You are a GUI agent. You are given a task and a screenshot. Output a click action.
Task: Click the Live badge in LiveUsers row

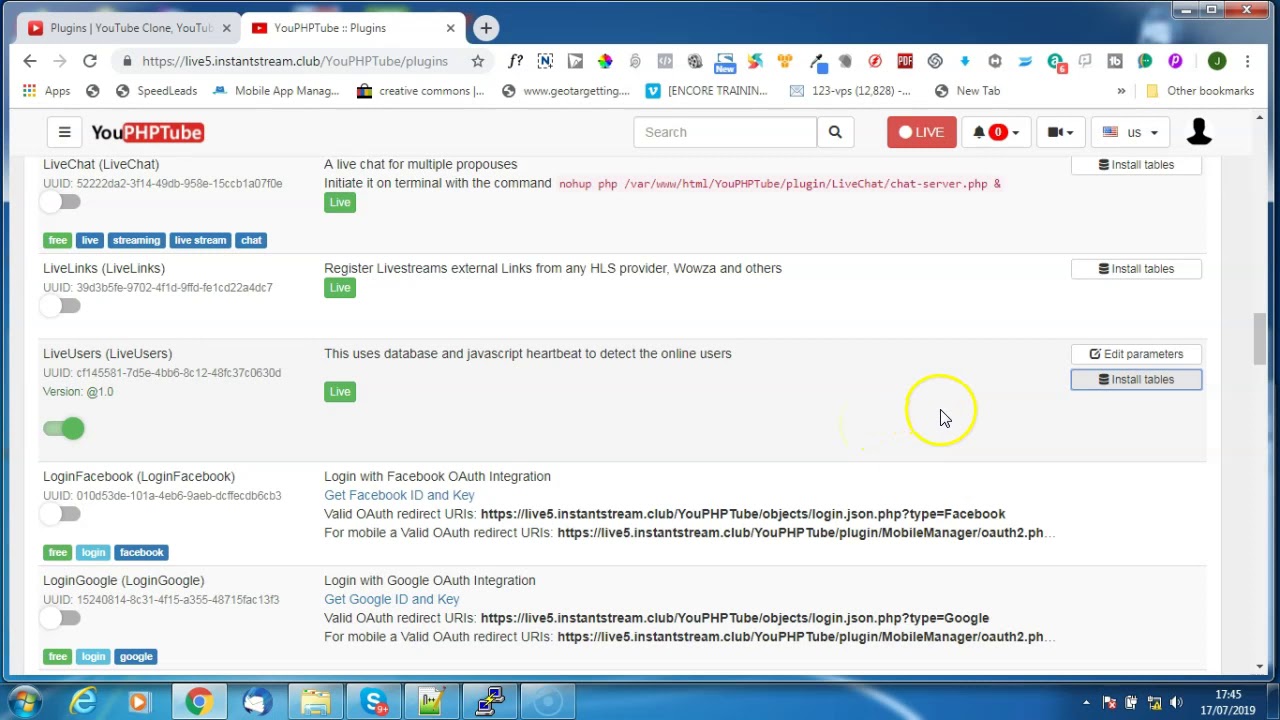point(340,392)
